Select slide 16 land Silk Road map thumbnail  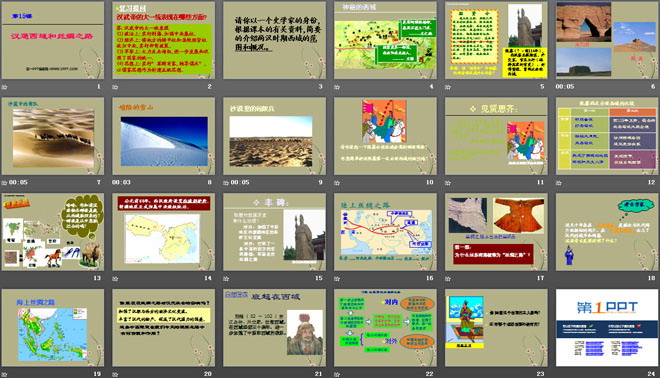click(x=386, y=232)
